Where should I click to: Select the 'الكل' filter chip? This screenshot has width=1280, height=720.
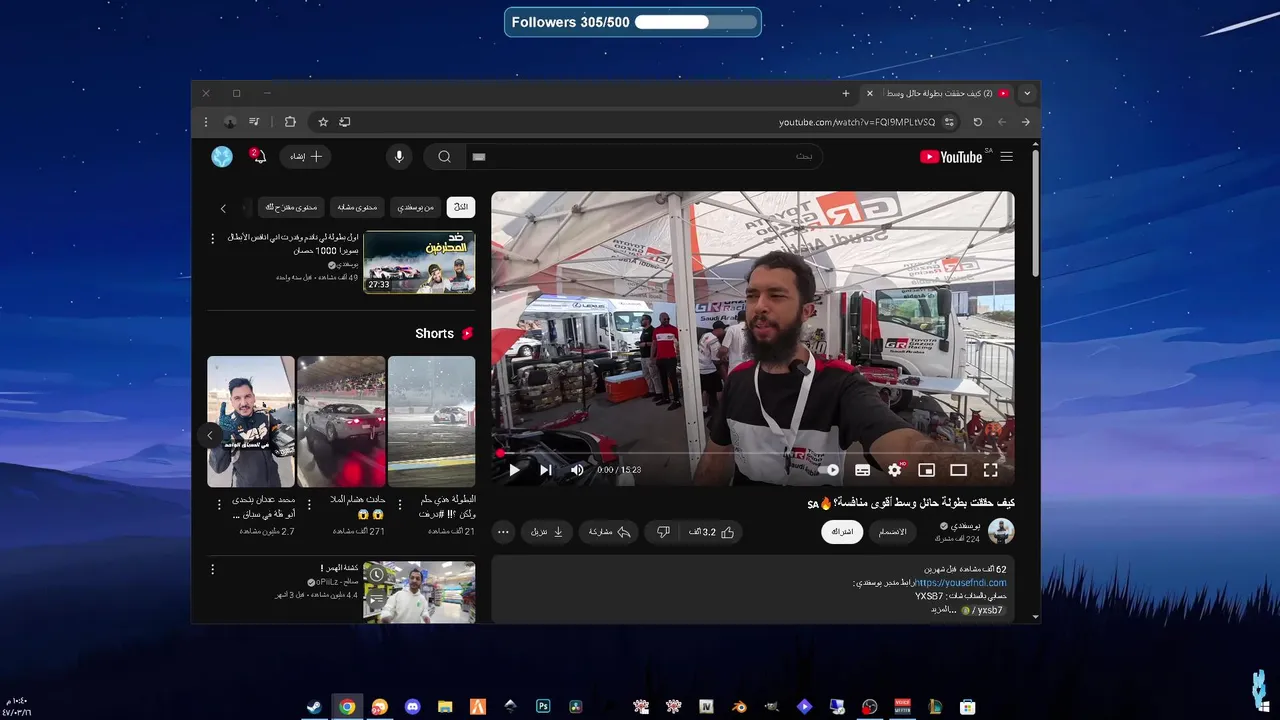click(x=461, y=207)
